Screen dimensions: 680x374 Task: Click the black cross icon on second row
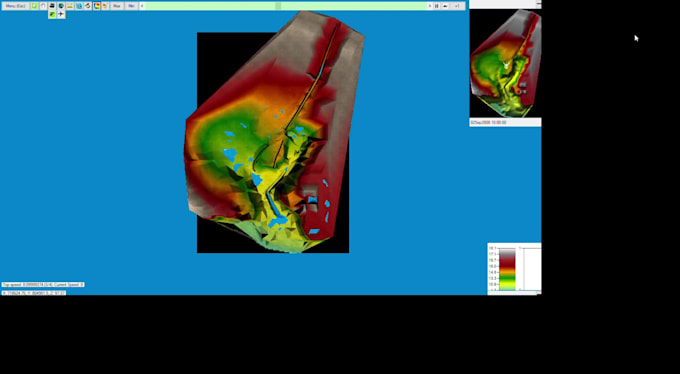click(61, 14)
